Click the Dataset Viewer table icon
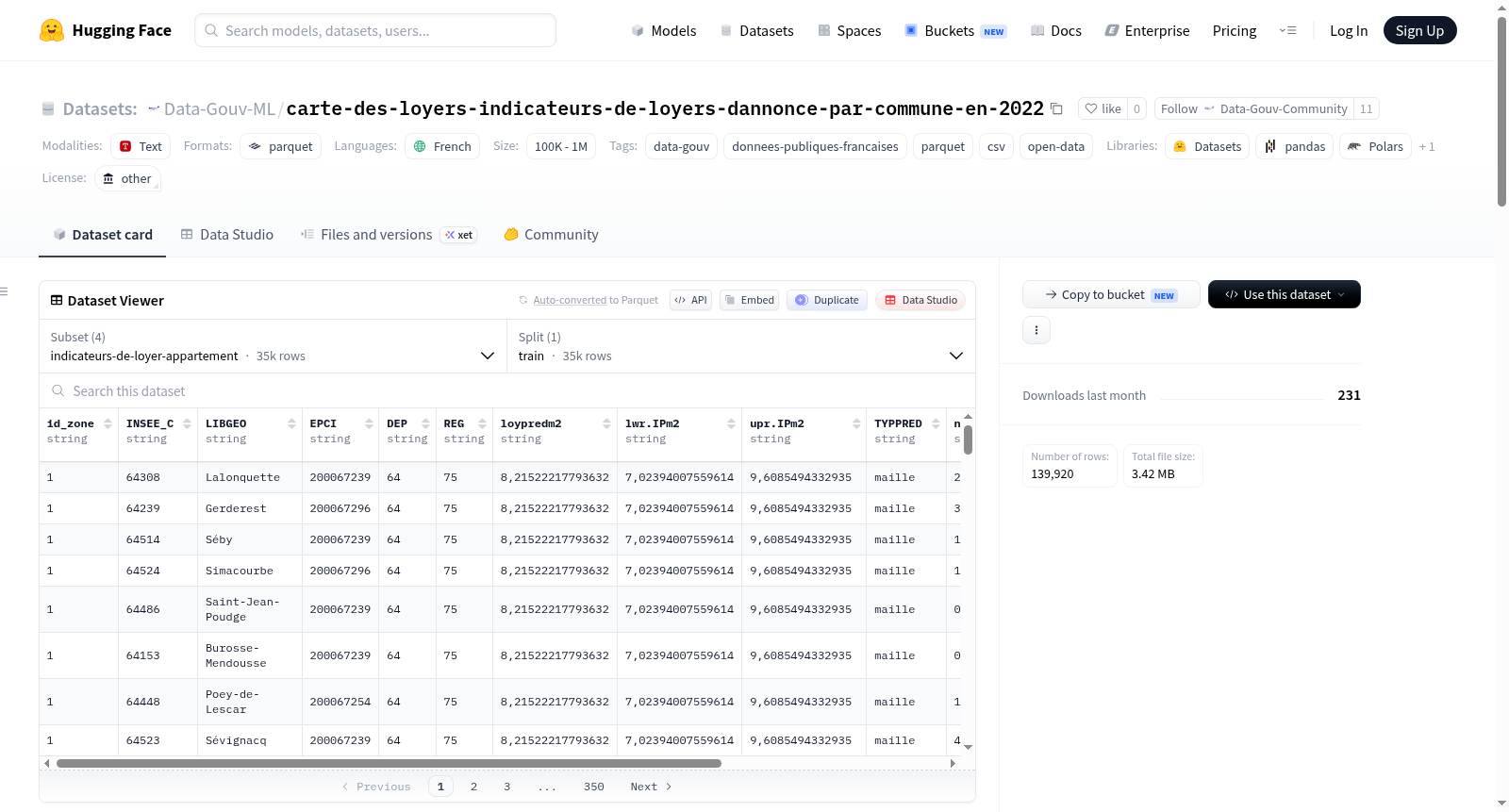The image size is (1509, 812). click(57, 300)
